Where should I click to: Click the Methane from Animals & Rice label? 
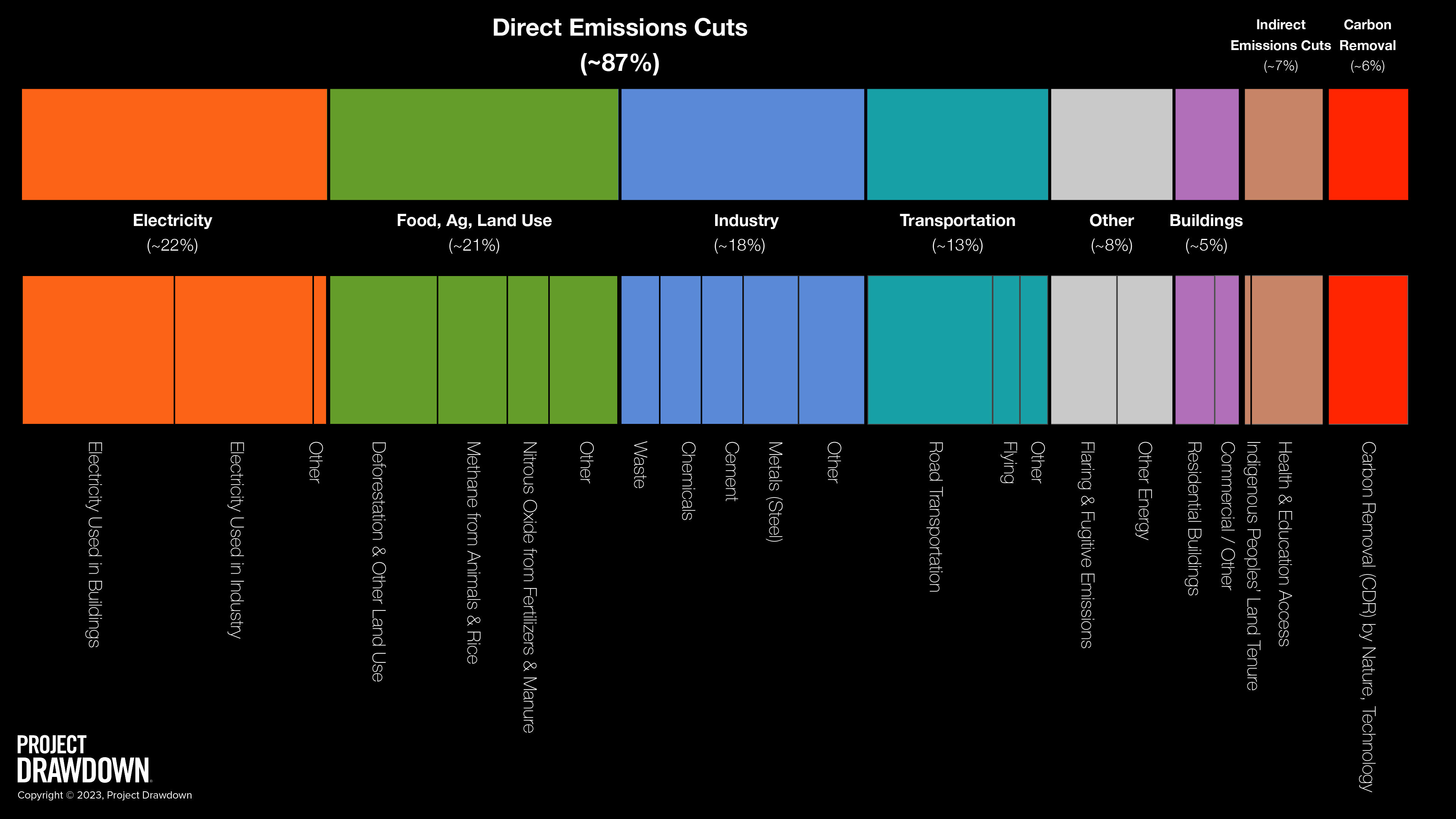click(473, 552)
